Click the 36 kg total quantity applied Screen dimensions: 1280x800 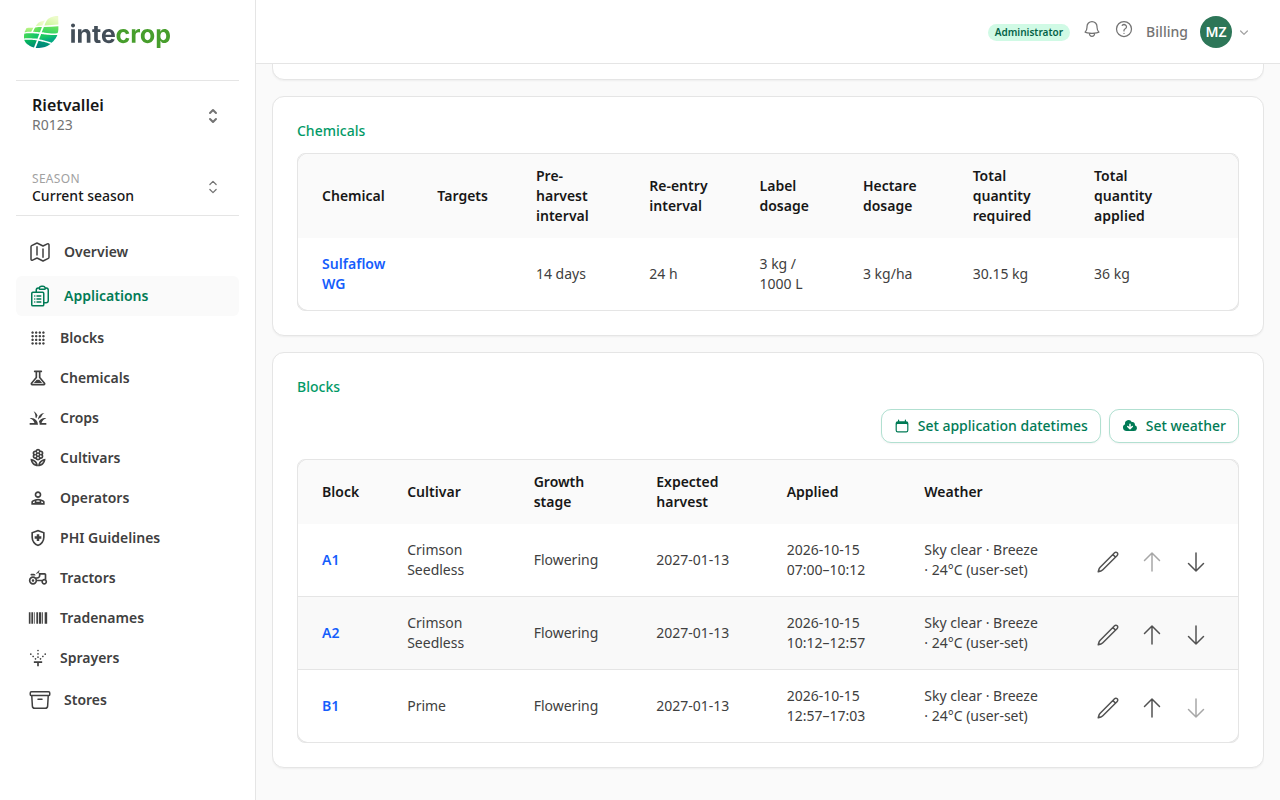point(1112,274)
